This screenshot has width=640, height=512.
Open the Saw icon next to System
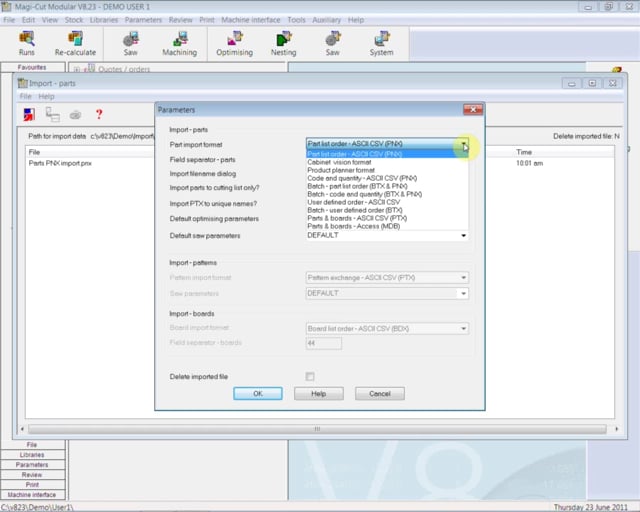pos(333,43)
